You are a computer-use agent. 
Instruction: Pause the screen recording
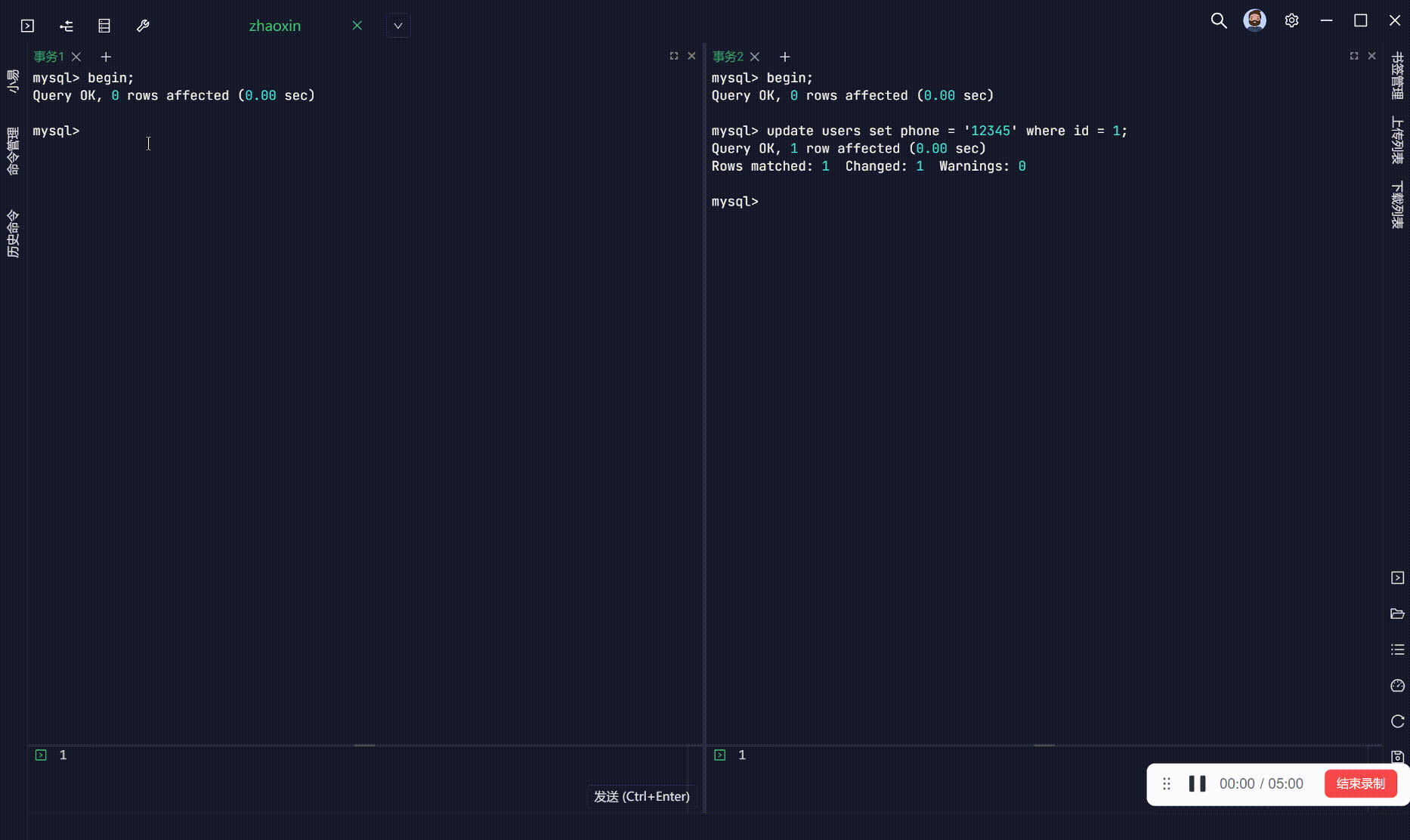(x=1197, y=783)
